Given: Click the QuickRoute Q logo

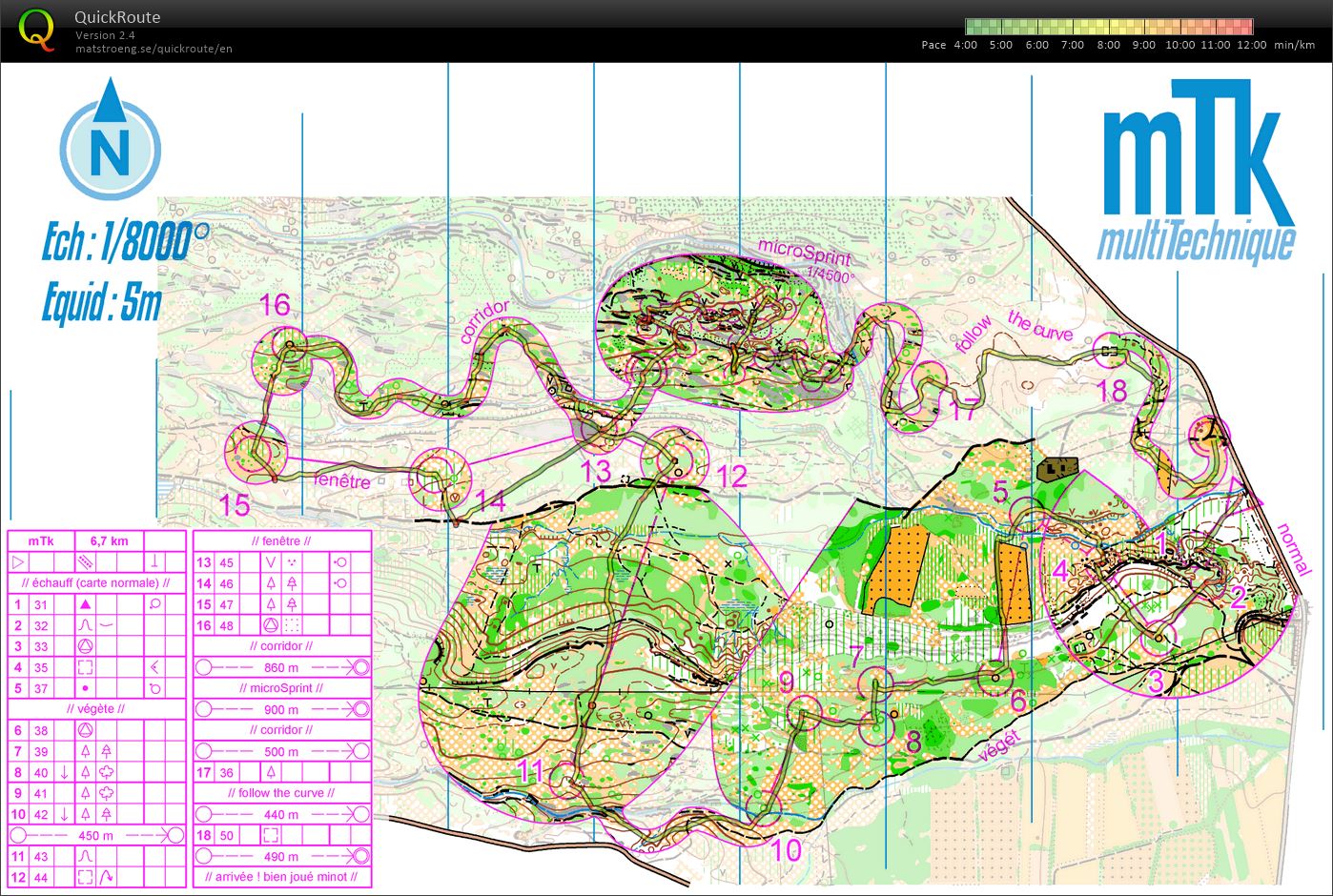Looking at the screenshot, I should pos(35,29).
